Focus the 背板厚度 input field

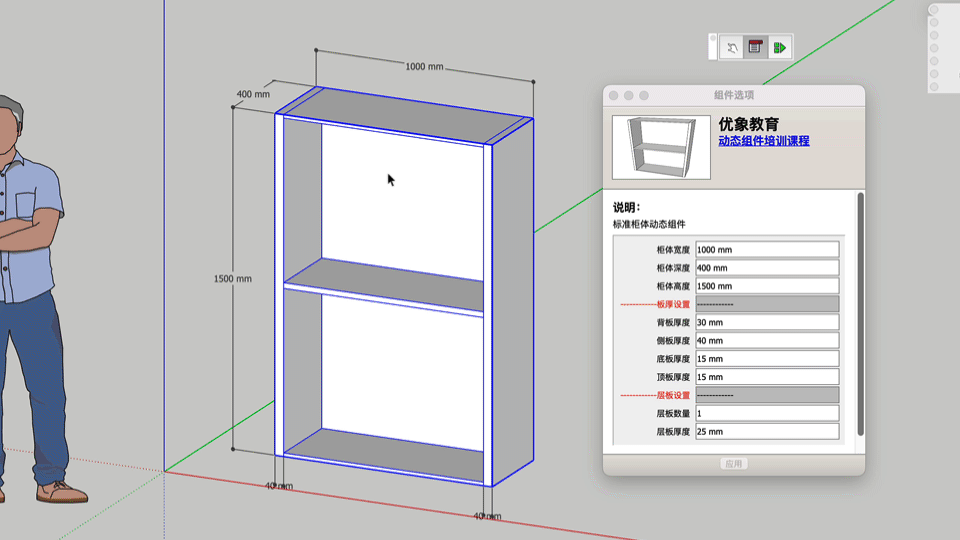point(766,323)
